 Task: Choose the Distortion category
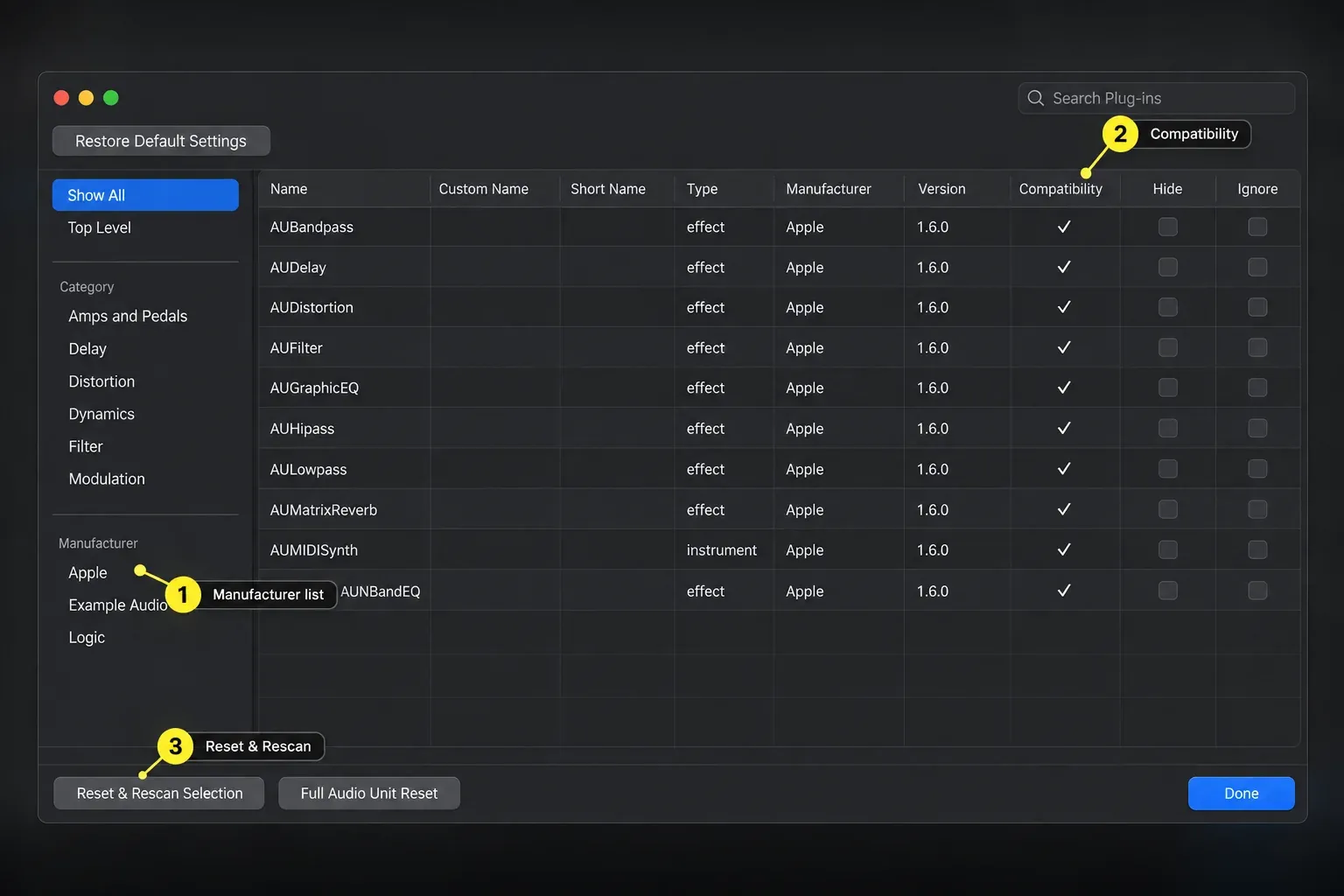click(x=101, y=381)
